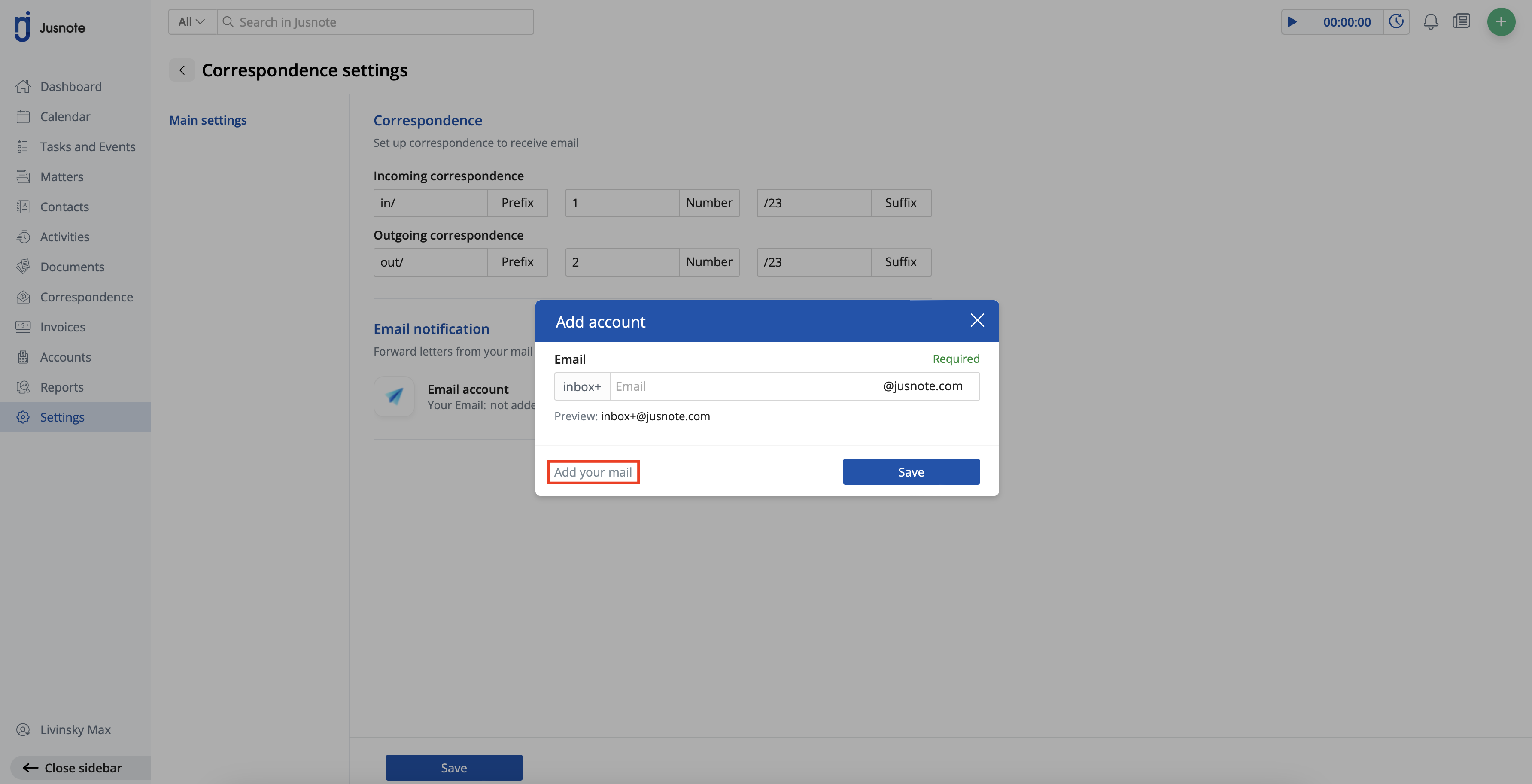Click the paper plane email account icon
The image size is (1532, 784).
(x=394, y=396)
